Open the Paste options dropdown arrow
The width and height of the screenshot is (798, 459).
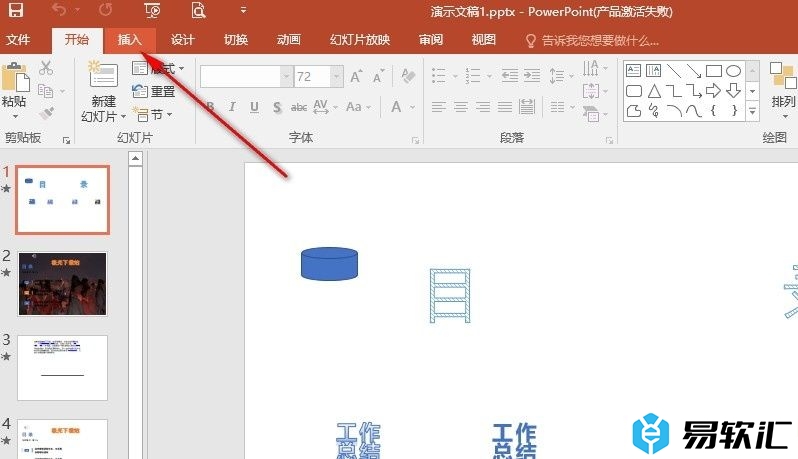pos(15,117)
